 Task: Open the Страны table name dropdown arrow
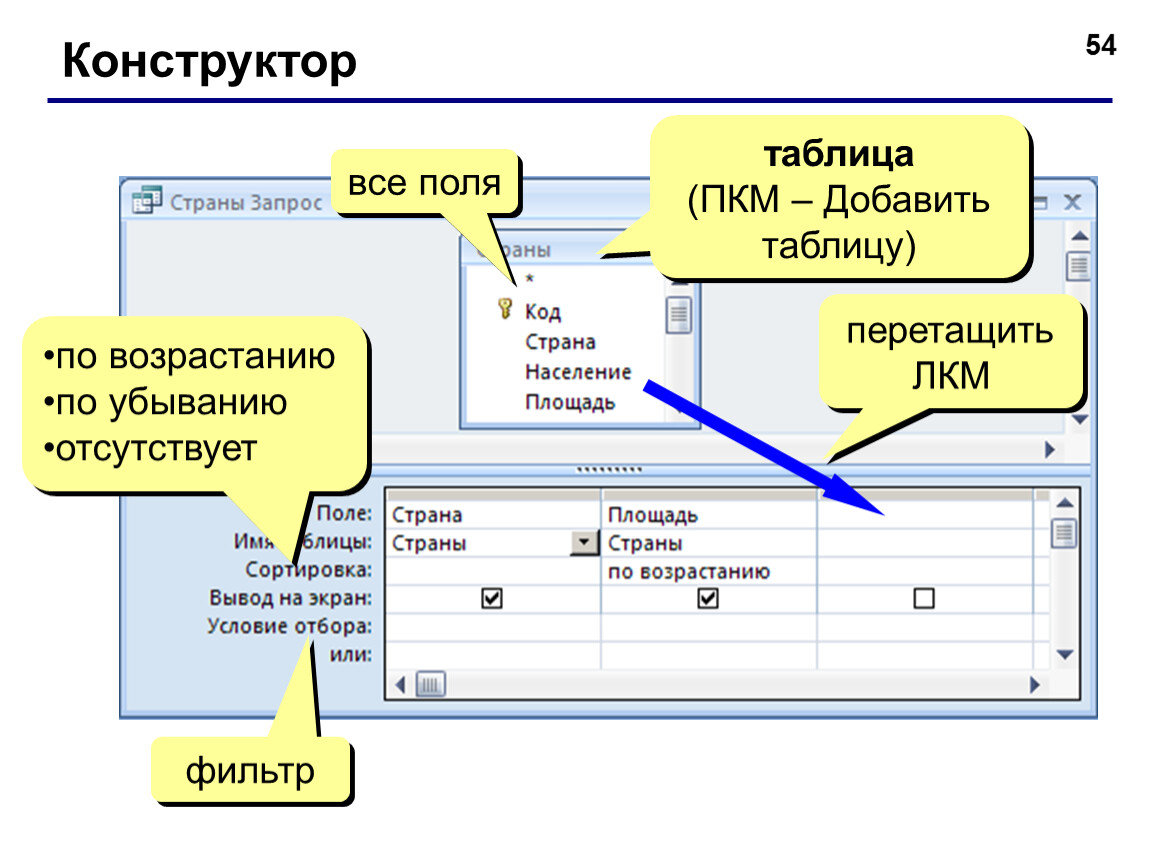click(x=584, y=543)
